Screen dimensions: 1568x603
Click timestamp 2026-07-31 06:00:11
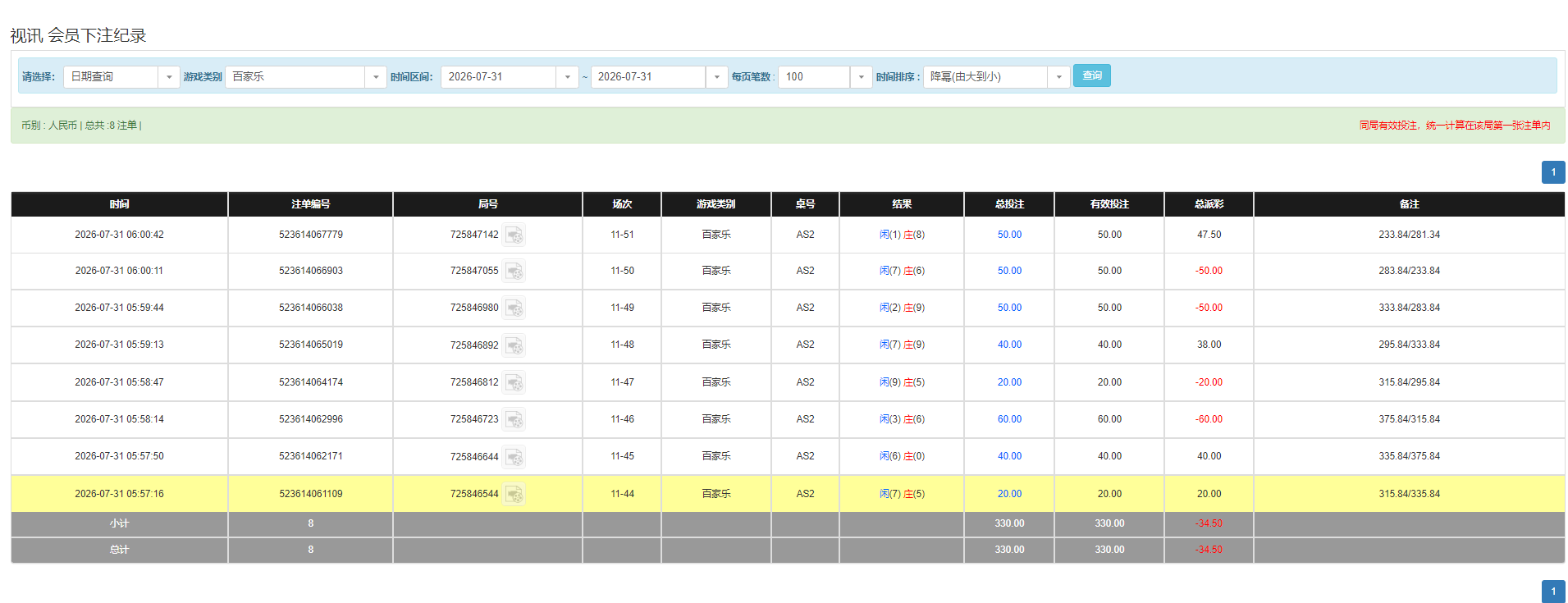click(119, 271)
